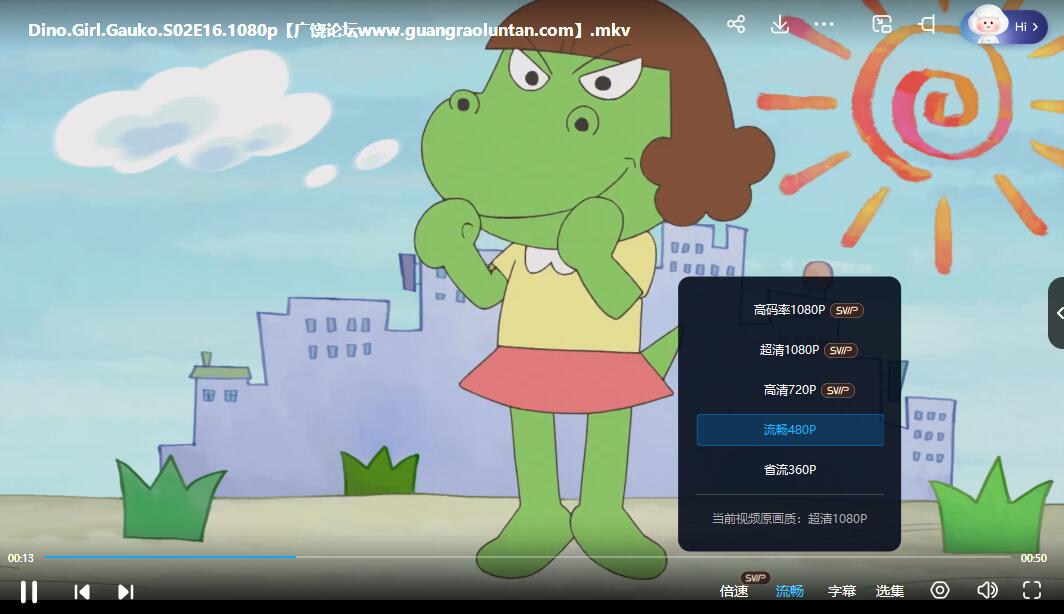
Task: Enter fullscreen mode
Action: 1032,590
